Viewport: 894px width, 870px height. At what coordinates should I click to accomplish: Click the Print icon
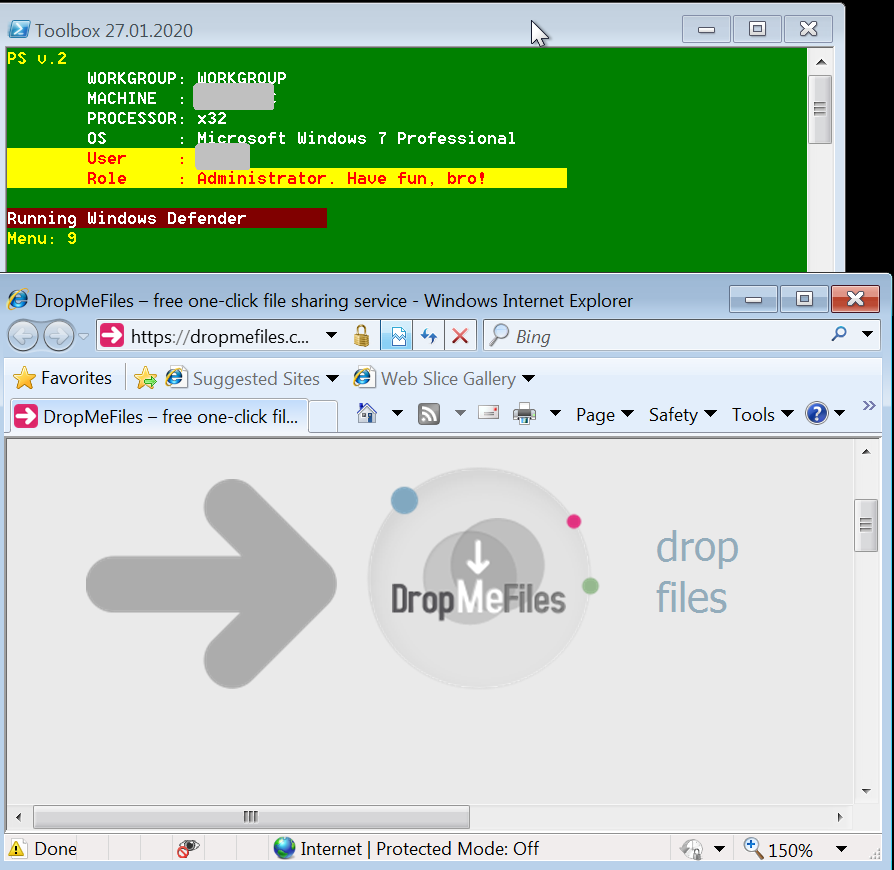pyautogui.click(x=524, y=414)
